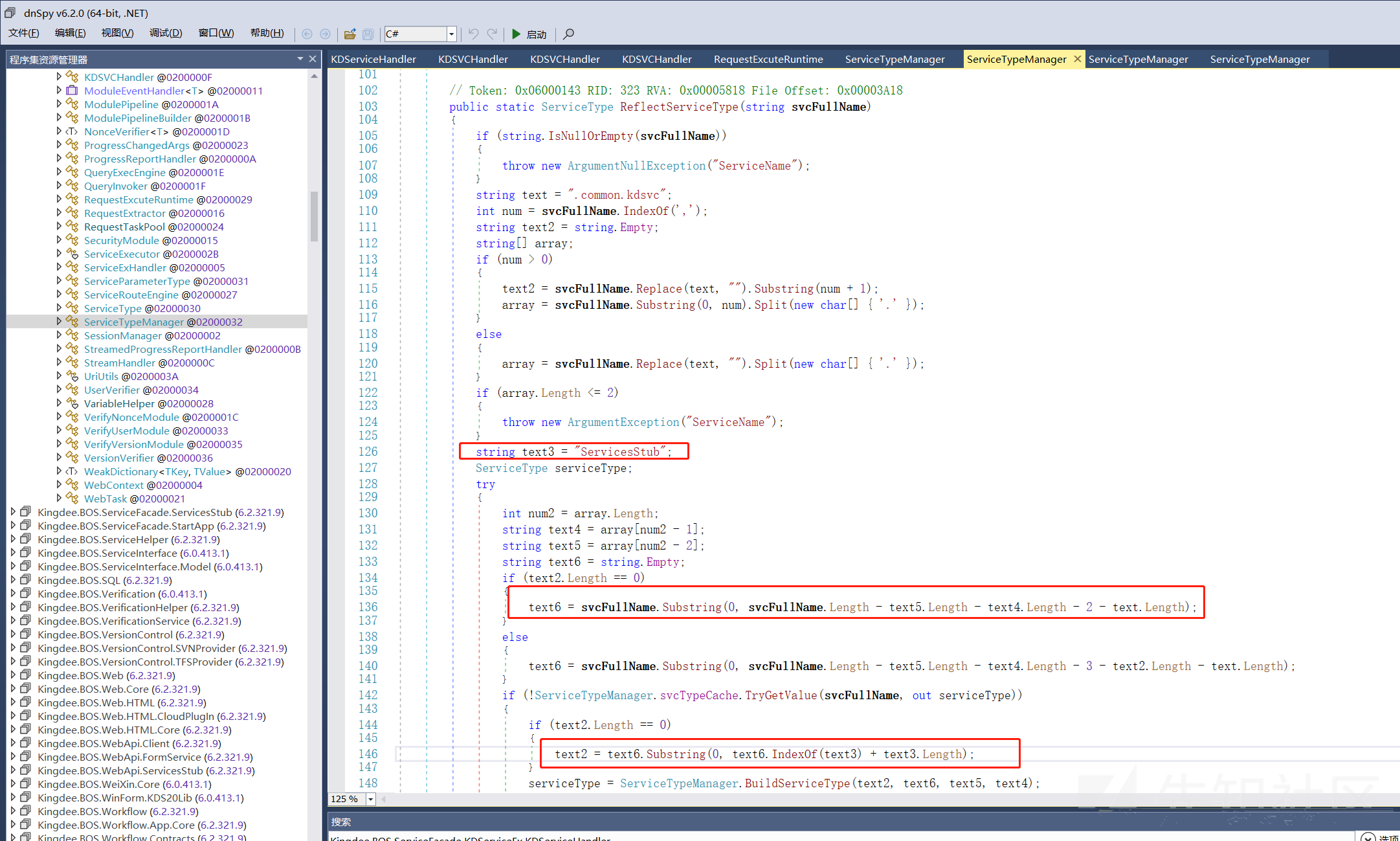Select Kingdee.BOS.WinForm.KDS20Lib assembly
This screenshot has height=841, width=1400.
[140, 798]
